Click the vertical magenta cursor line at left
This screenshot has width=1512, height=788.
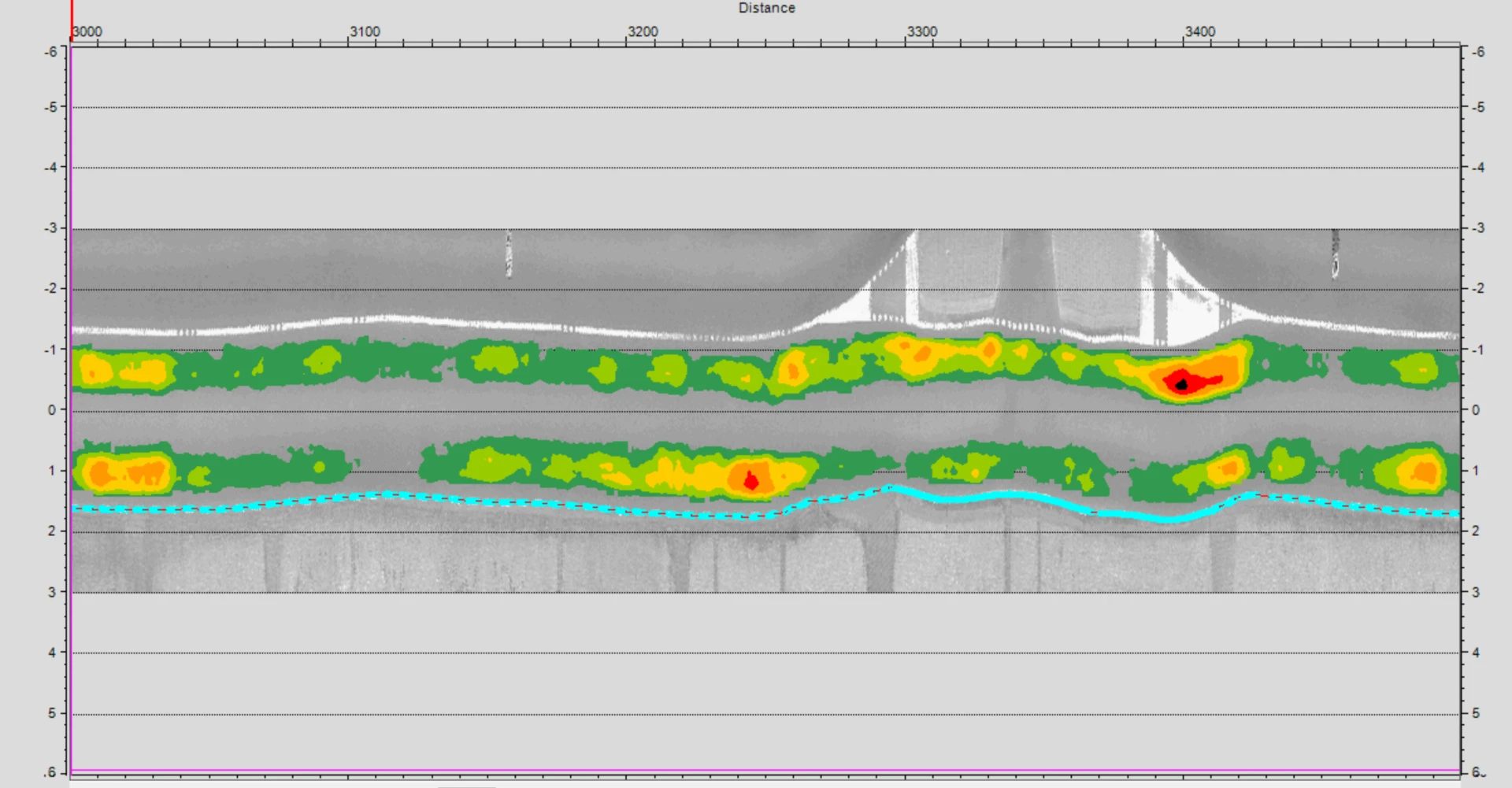tap(71, 394)
